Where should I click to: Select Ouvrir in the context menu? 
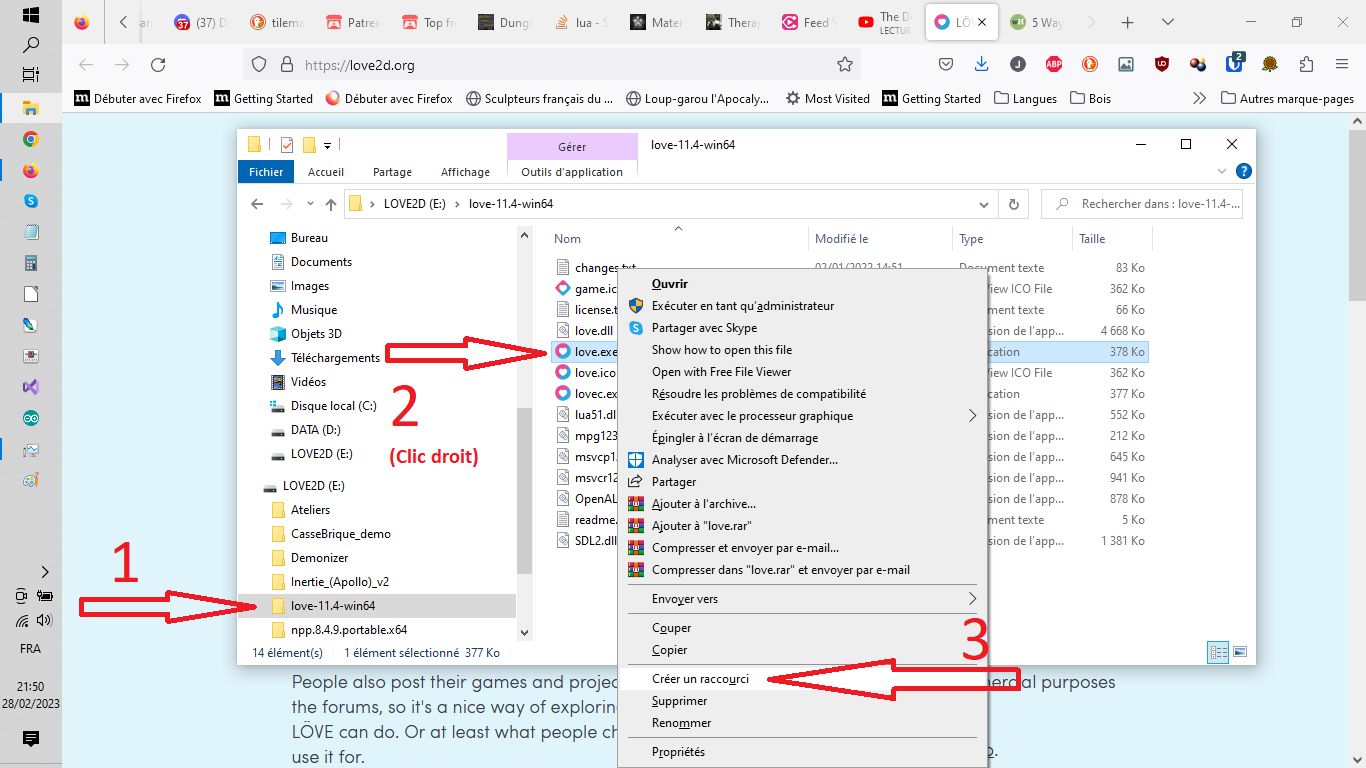coord(669,284)
